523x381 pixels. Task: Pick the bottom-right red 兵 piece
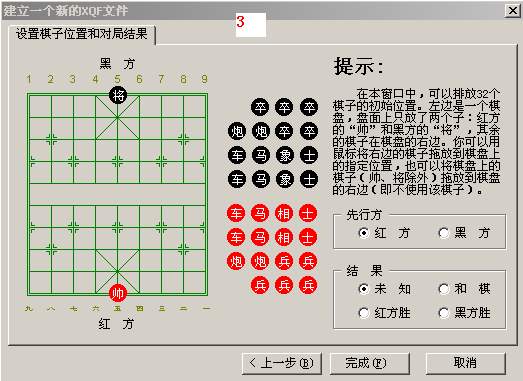(308, 285)
